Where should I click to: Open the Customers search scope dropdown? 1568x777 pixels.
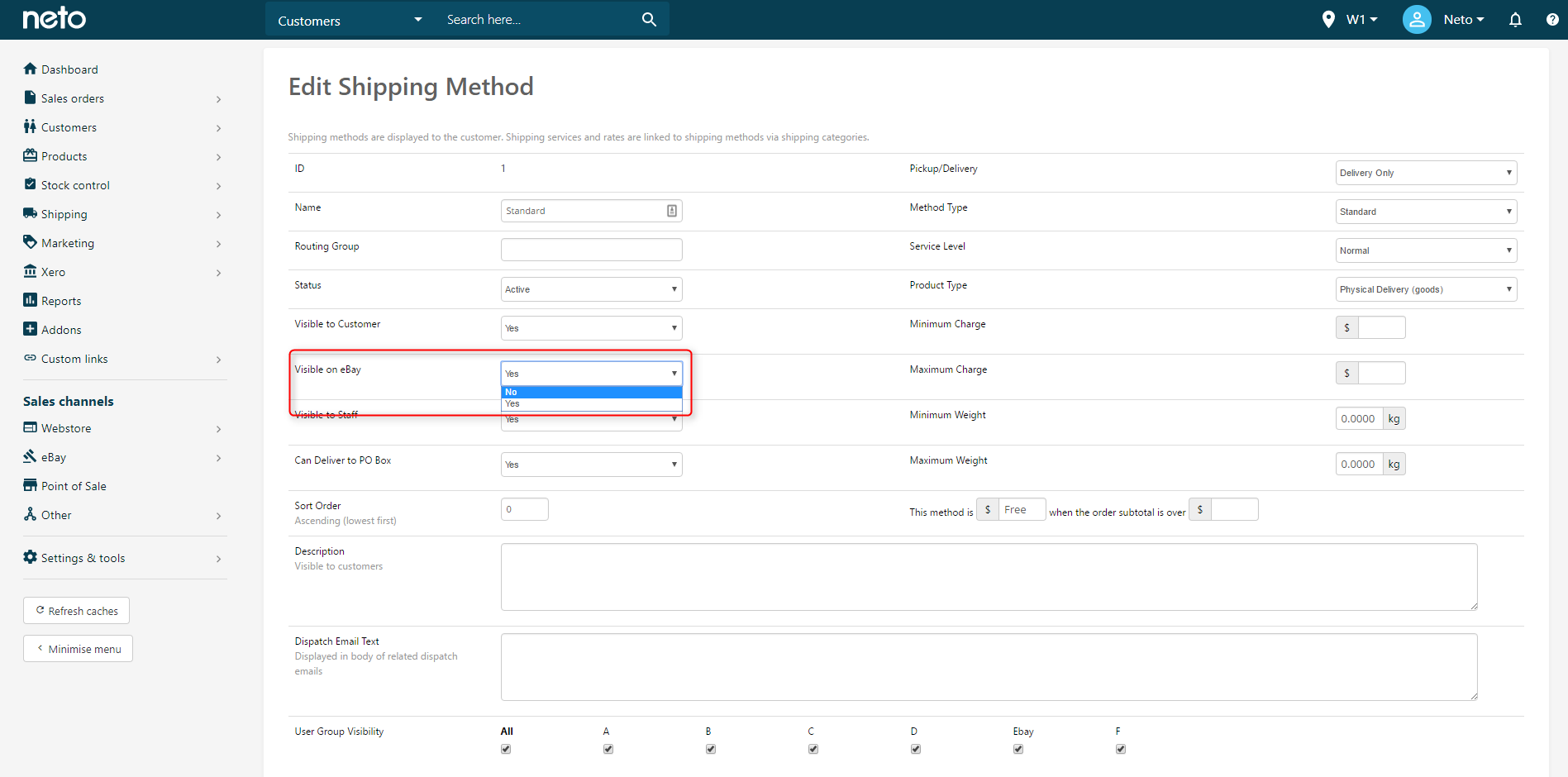350,20
